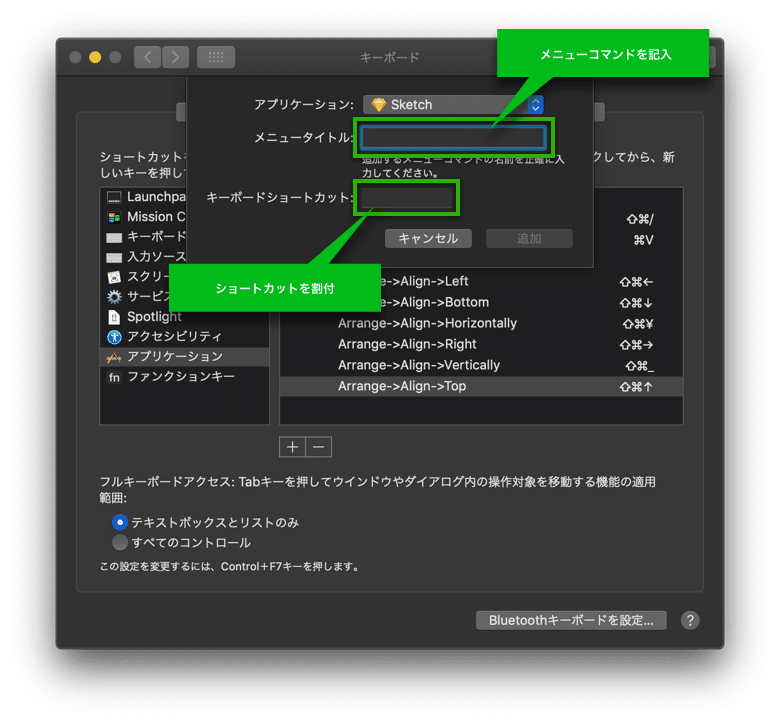Select アクセシビリティ in the sidebar list
Viewport: 780px width, 723px height.
click(x=185, y=336)
